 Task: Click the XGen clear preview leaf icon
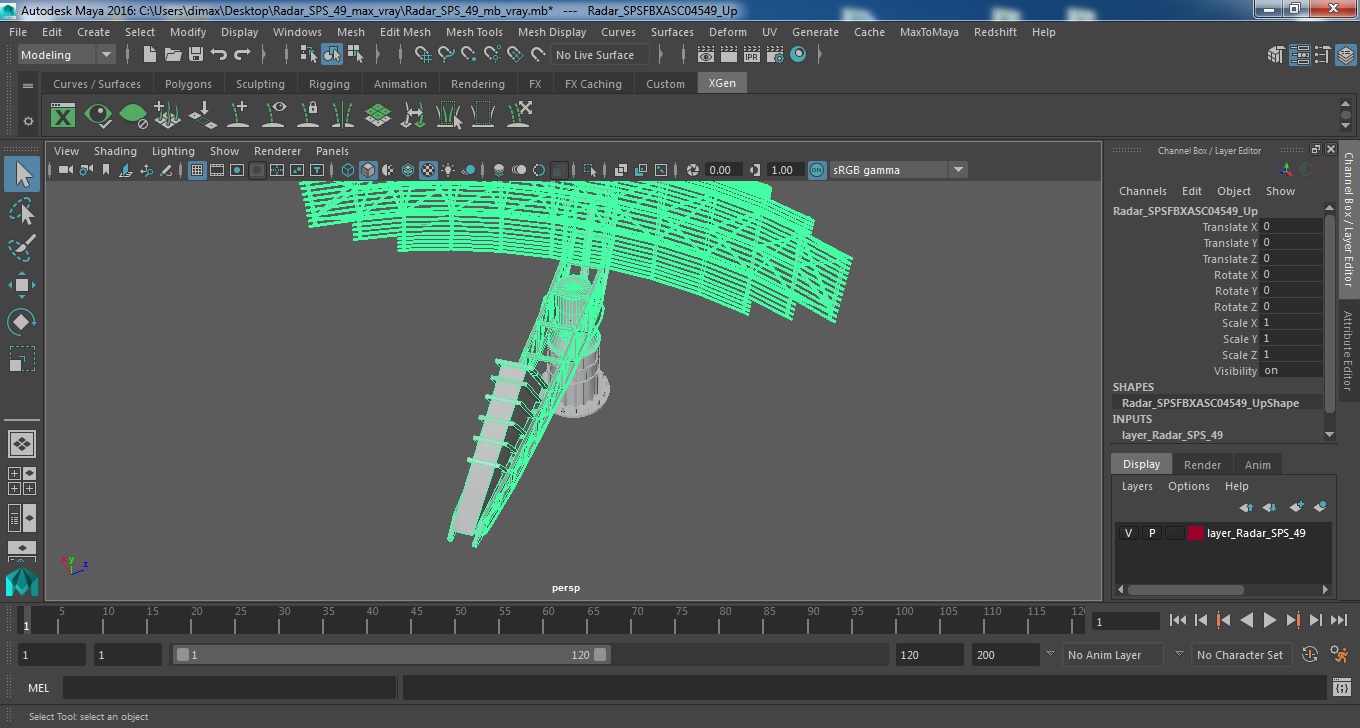coord(133,115)
